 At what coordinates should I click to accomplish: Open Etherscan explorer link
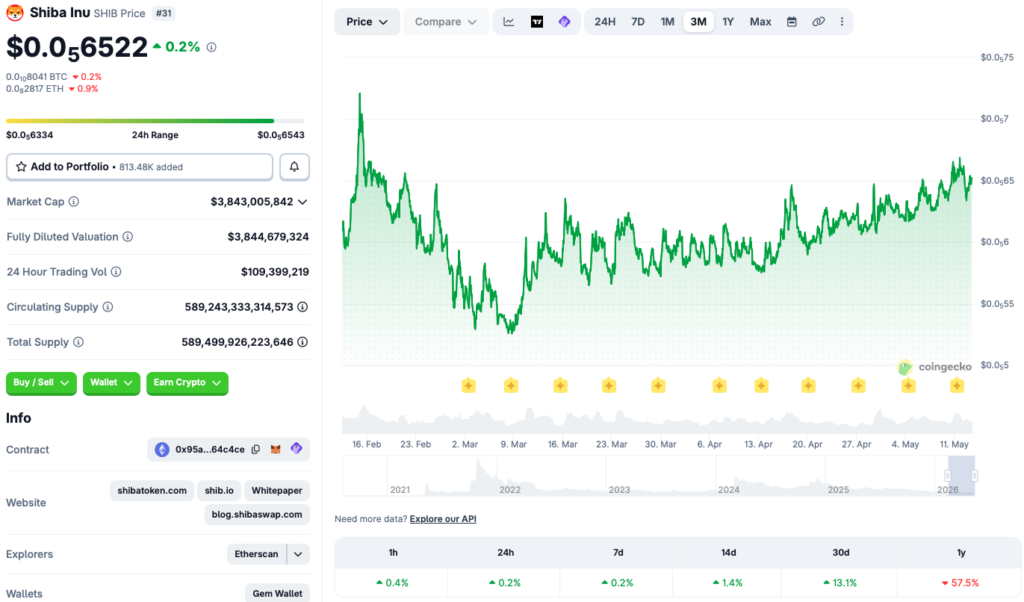click(x=256, y=554)
